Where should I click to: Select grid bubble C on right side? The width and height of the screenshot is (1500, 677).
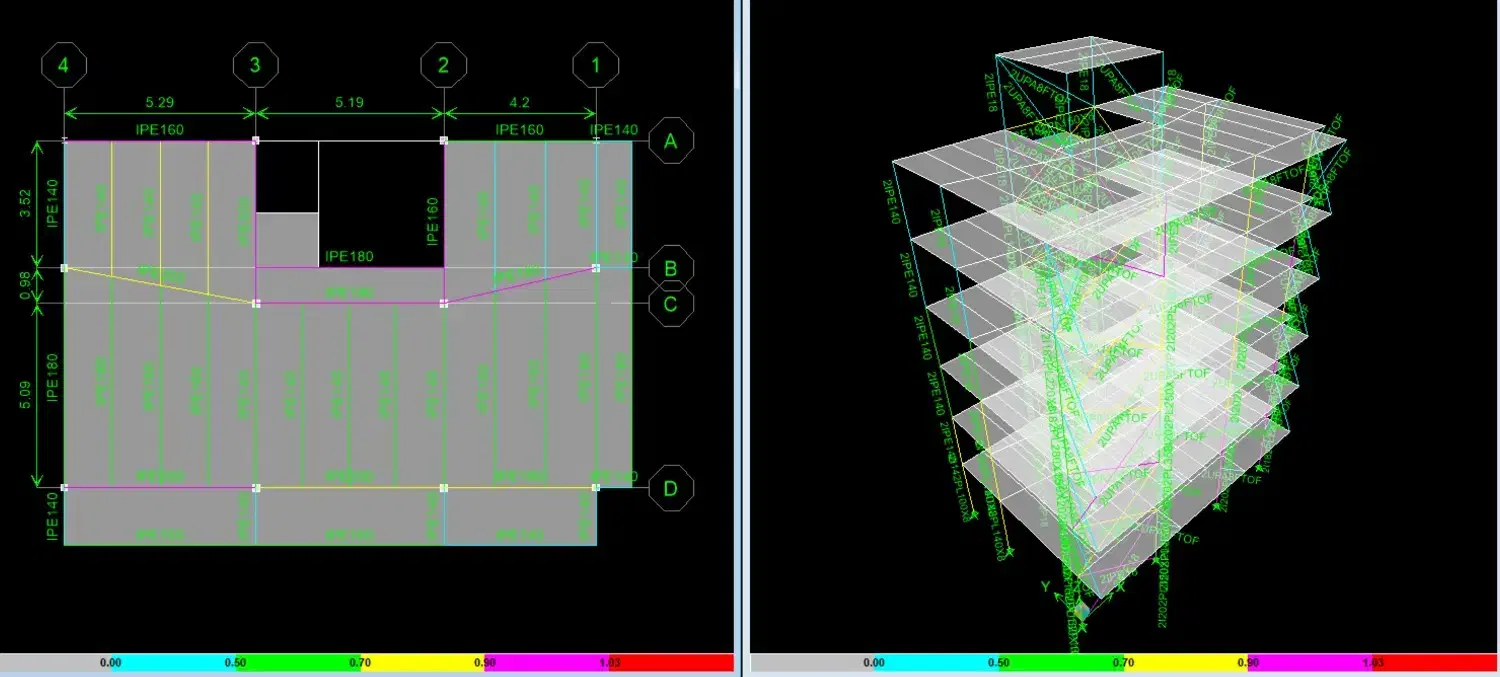671,303
